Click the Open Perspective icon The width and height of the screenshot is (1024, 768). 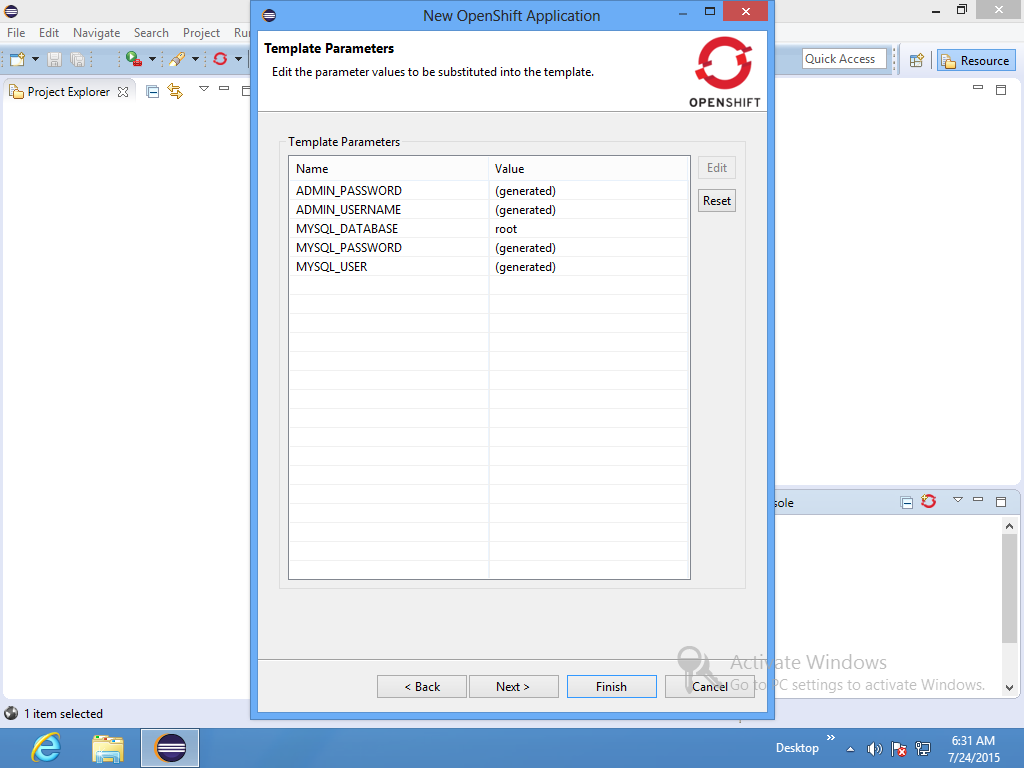tap(916, 60)
